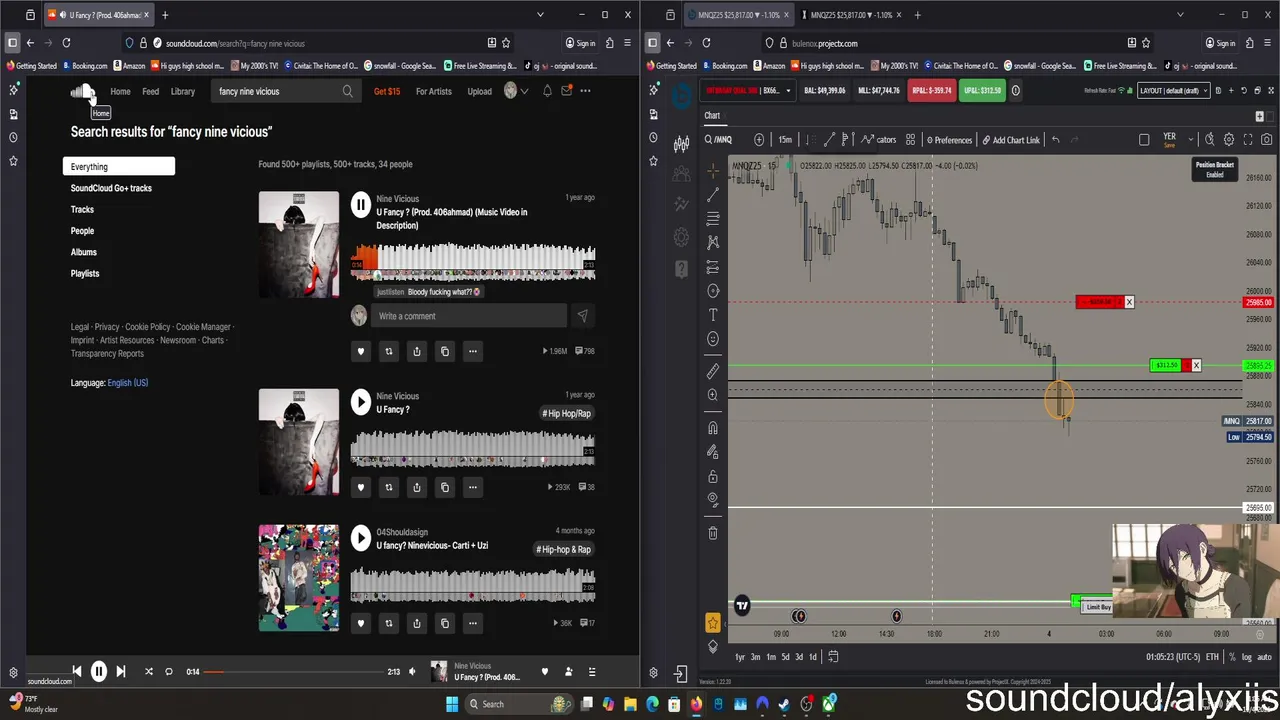The image size is (1280, 720).
Task: Toggle log scale on chart
Action: tap(1246, 657)
